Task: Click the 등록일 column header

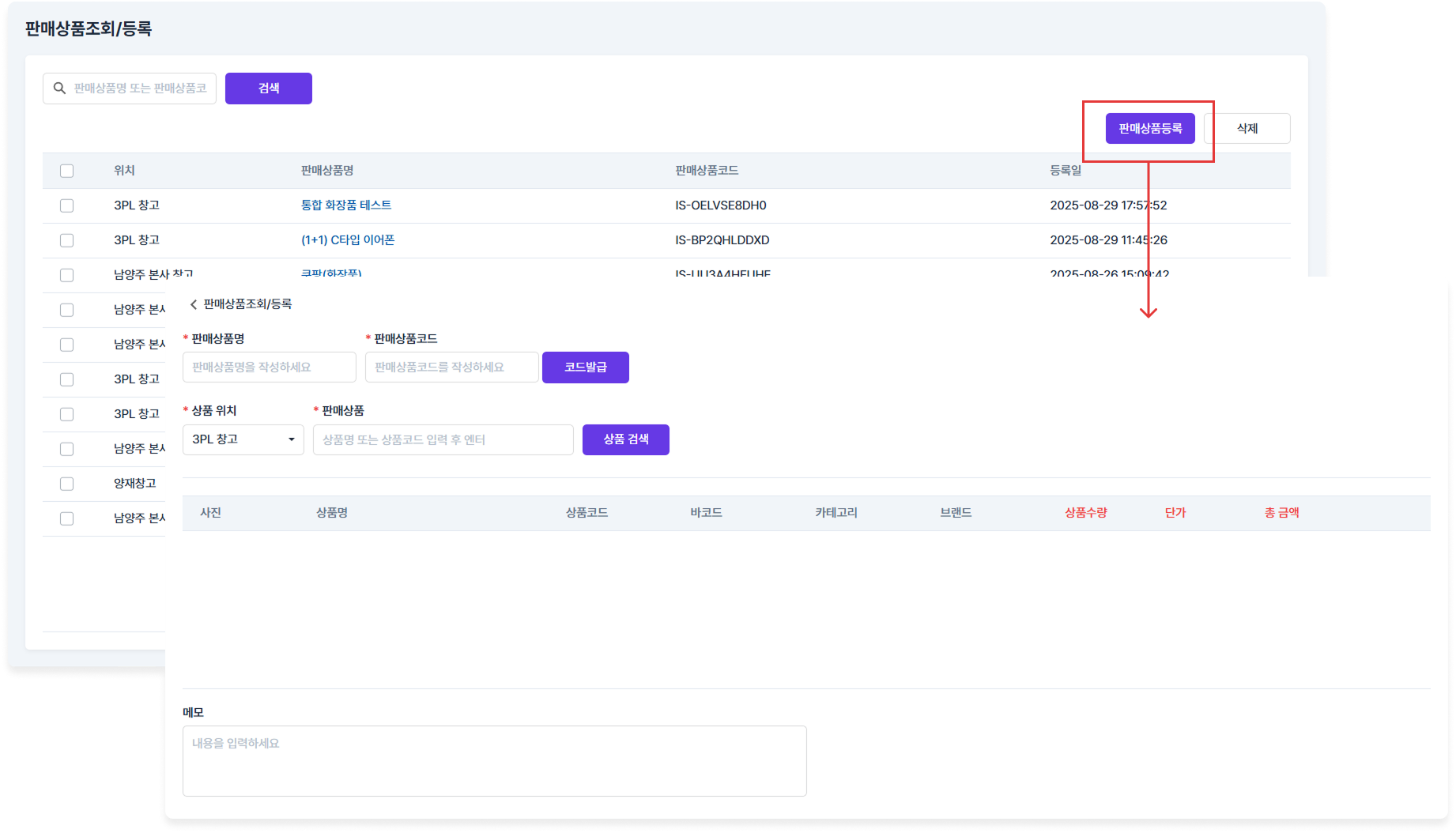Action: coord(1065,171)
